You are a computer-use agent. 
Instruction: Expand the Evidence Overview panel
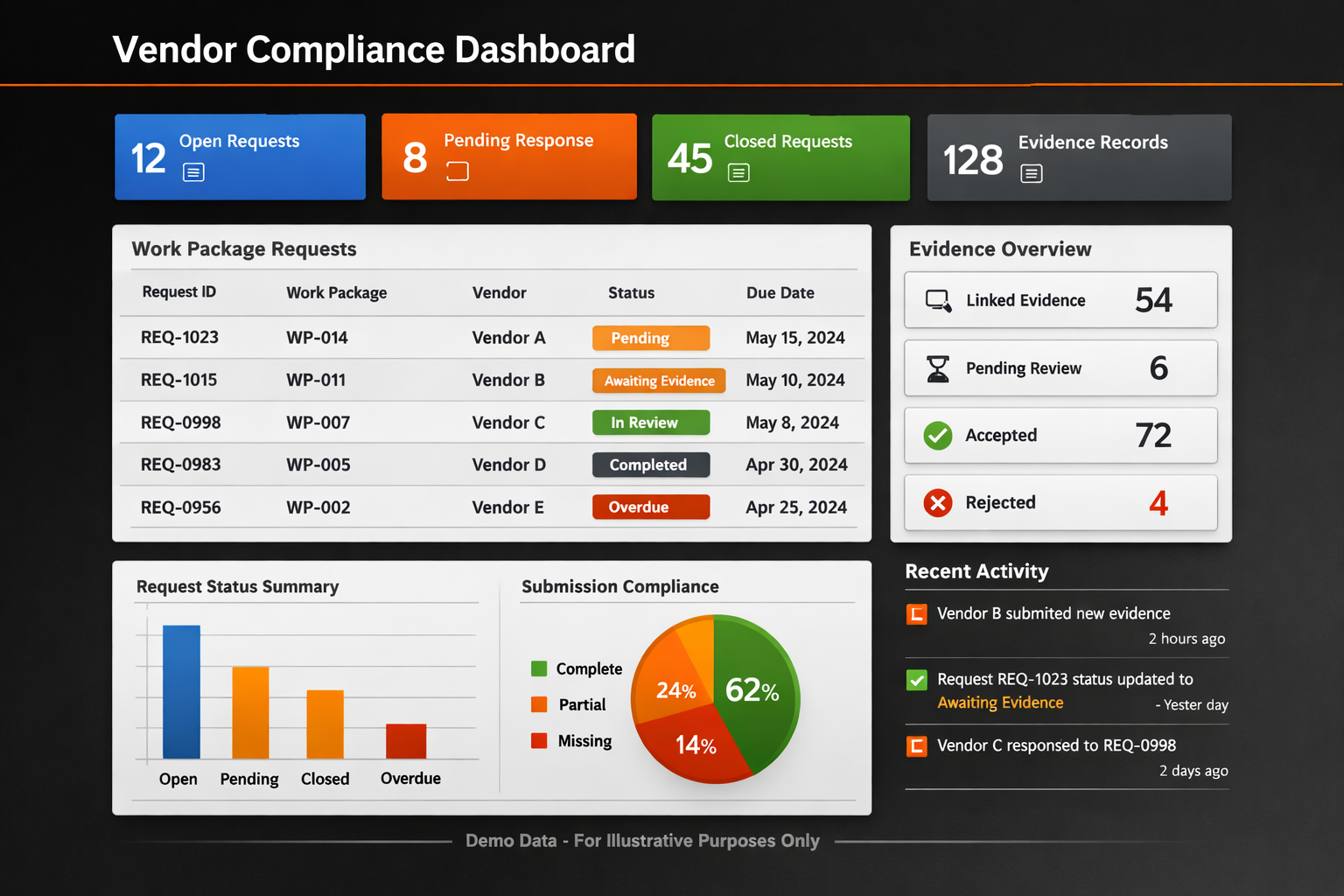[x=999, y=248]
